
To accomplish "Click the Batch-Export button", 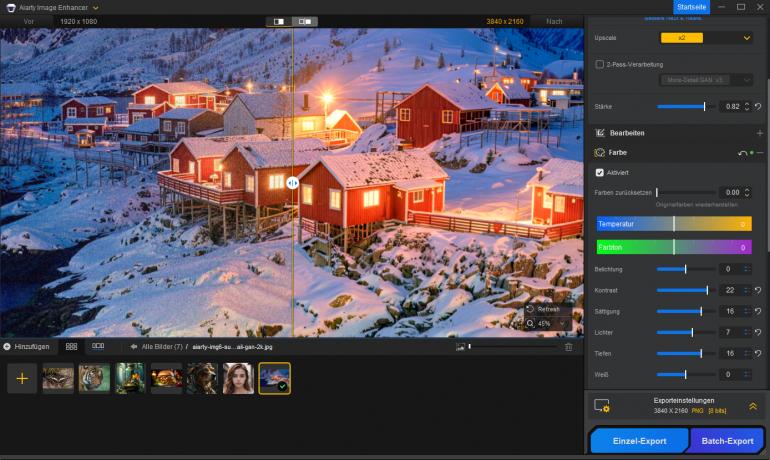I will point(727,441).
